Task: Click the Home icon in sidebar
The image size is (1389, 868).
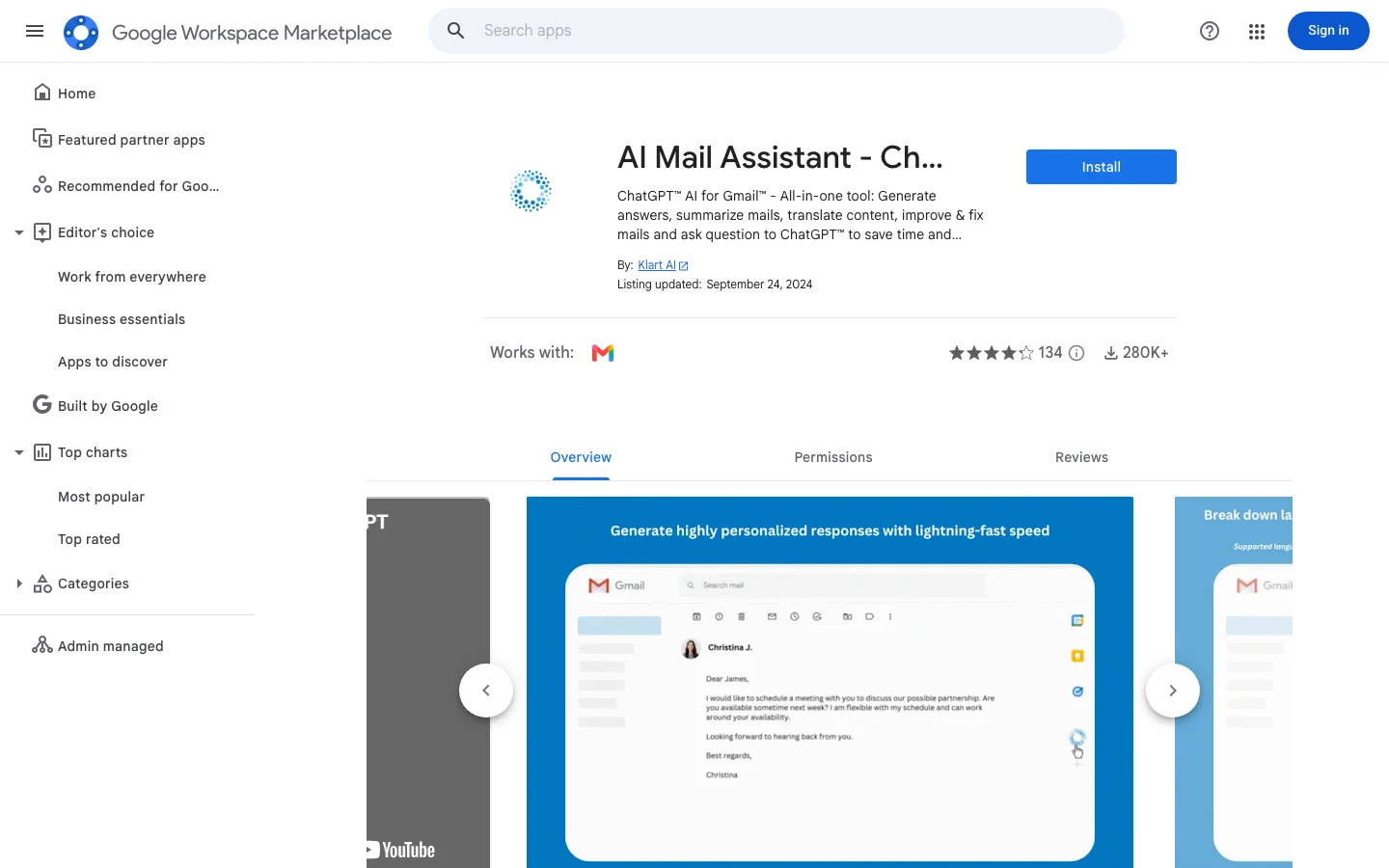Action: click(x=42, y=93)
